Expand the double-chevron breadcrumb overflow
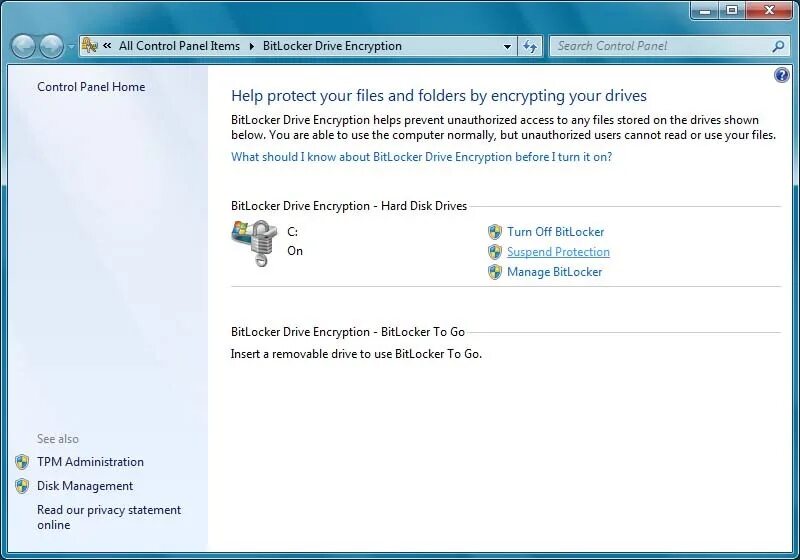The width and height of the screenshot is (800, 560). [107, 46]
